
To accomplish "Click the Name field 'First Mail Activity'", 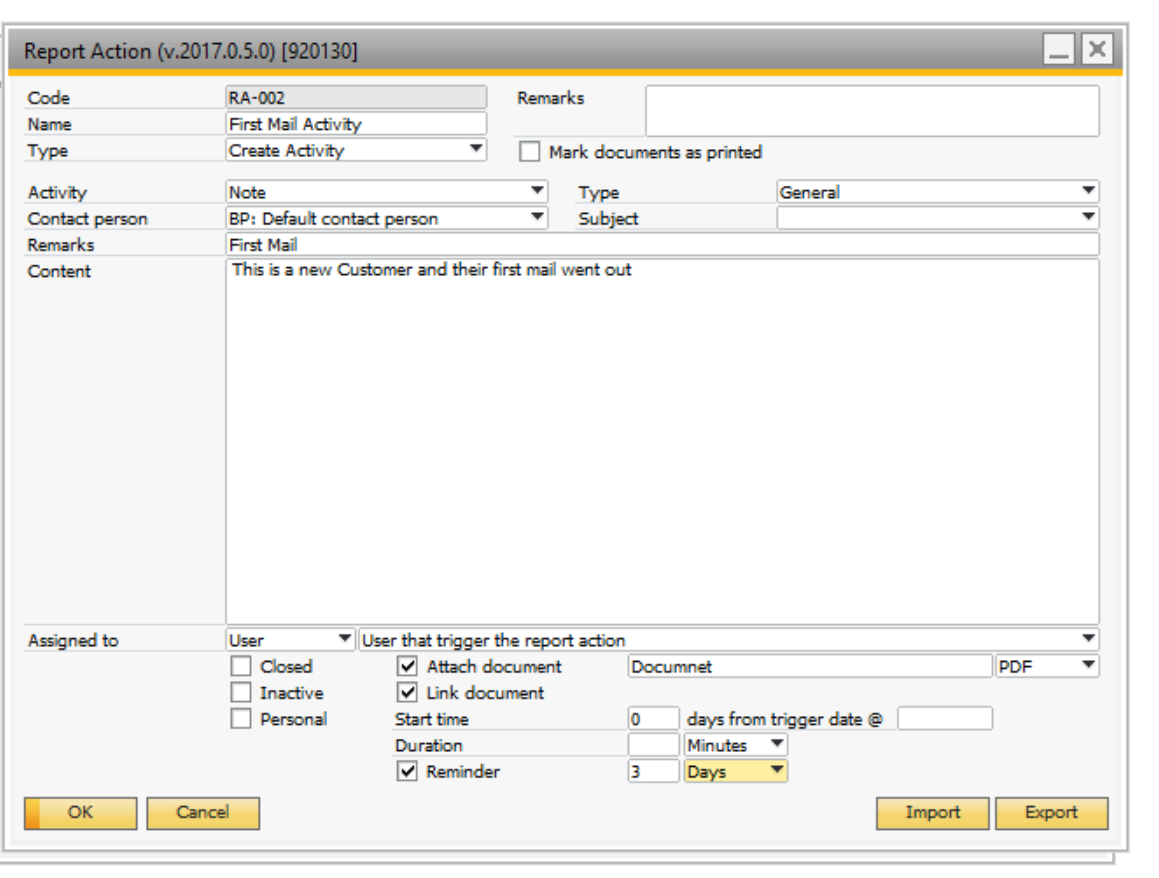I will [x=356, y=123].
